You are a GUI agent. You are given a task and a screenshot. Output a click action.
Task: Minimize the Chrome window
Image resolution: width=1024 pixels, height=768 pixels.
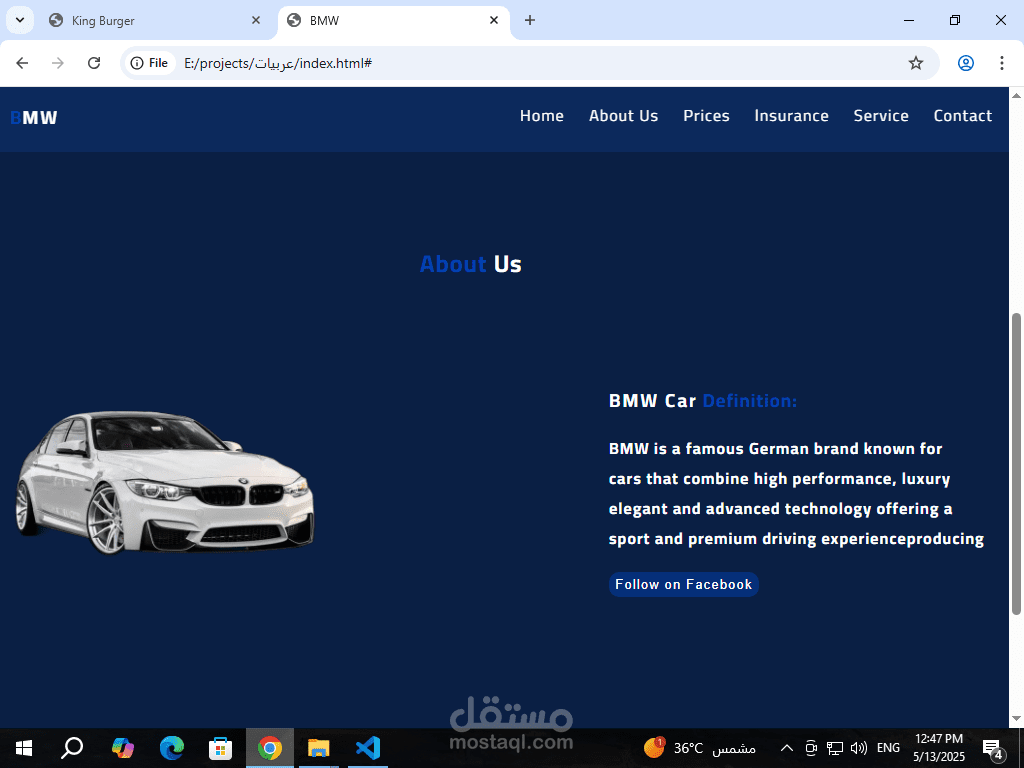[908, 20]
